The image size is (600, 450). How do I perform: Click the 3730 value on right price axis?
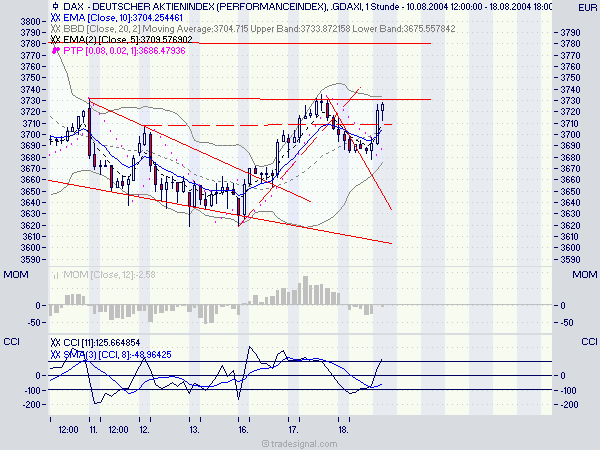571,101
